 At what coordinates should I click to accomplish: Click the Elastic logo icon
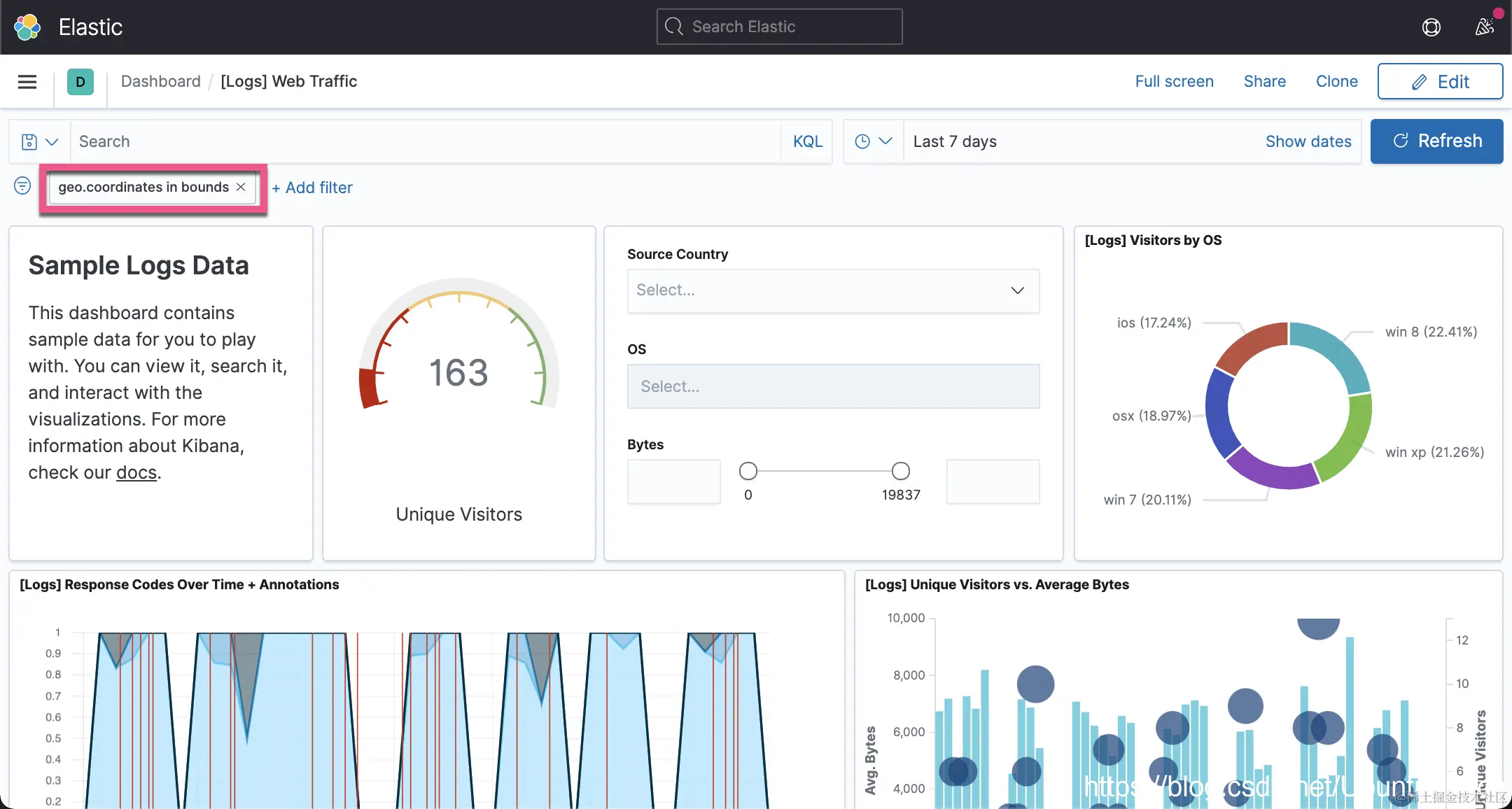(27, 27)
